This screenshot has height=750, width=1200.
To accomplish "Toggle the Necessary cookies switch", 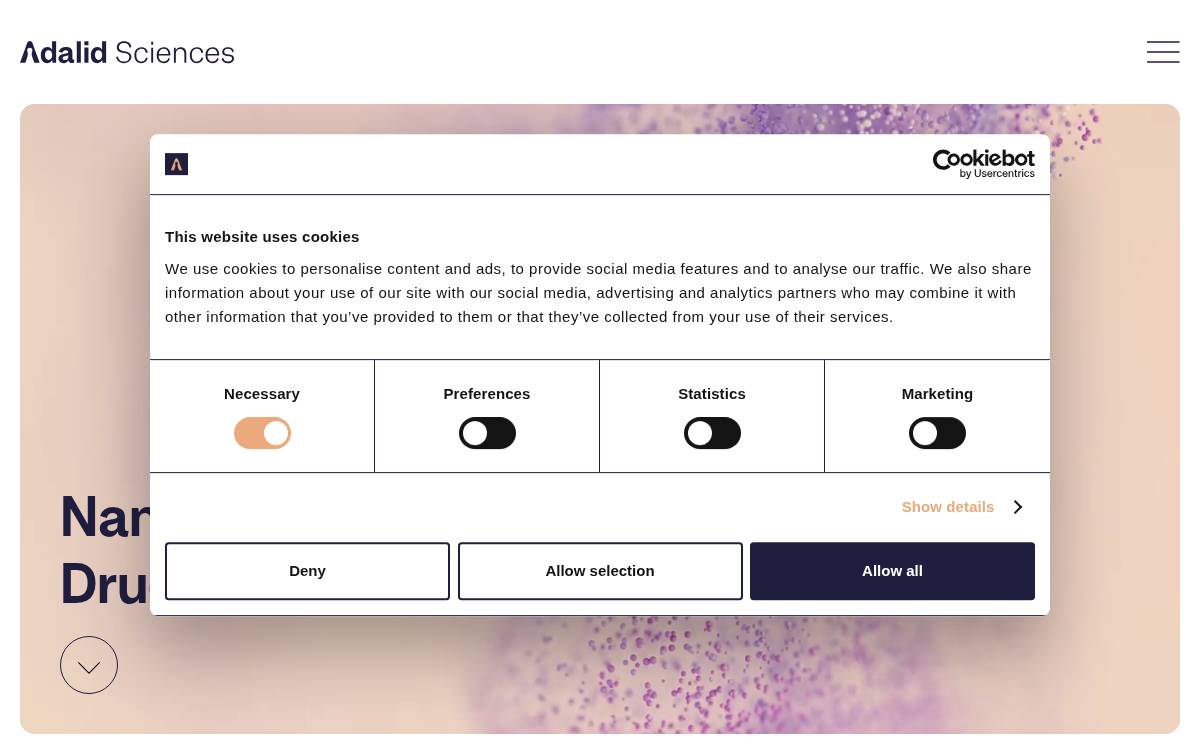I will (262, 433).
